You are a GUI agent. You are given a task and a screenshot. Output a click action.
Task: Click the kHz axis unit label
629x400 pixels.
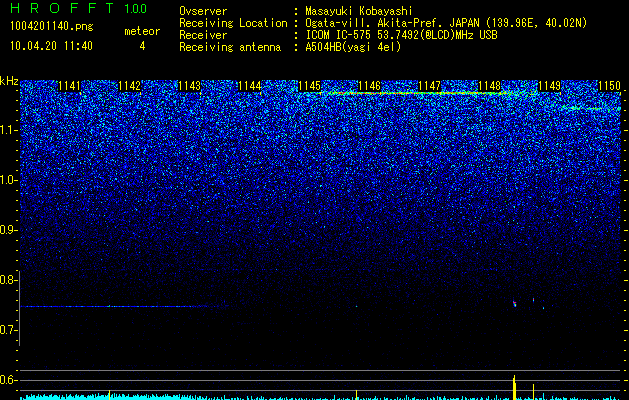point(9,81)
